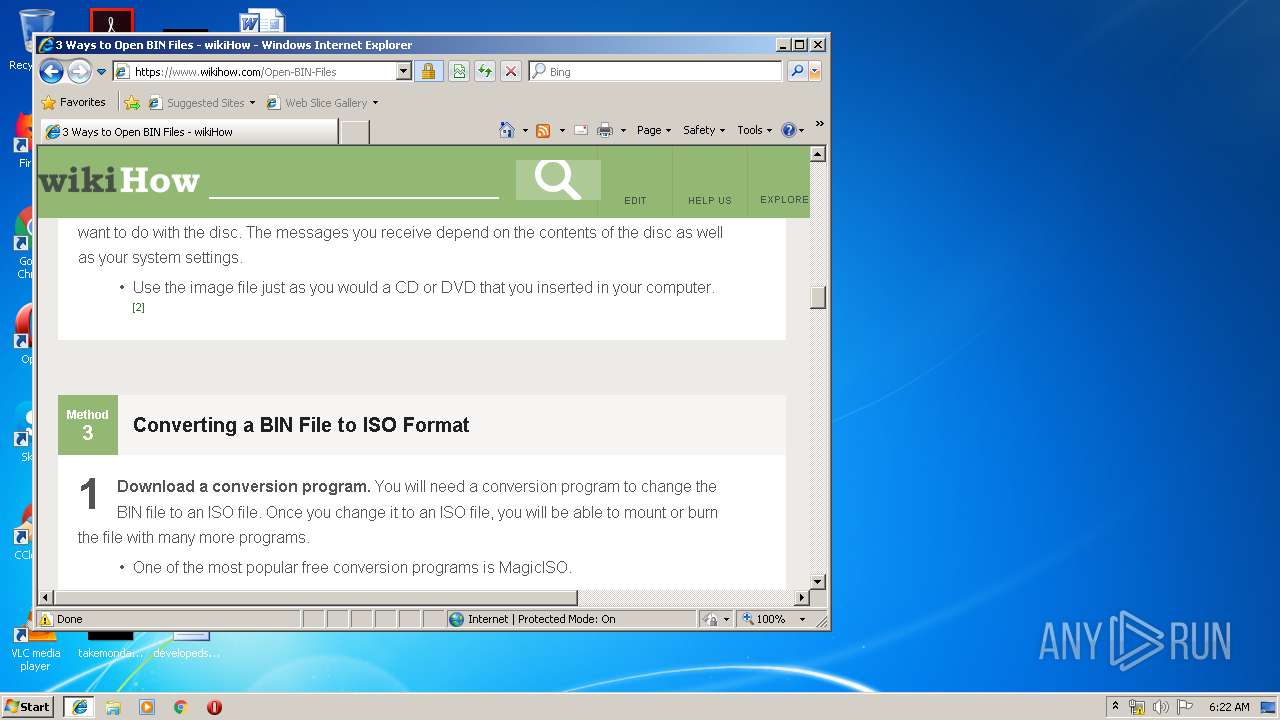Click the Read Mail envelope icon
The height and width of the screenshot is (720, 1280).
pyautogui.click(x=580, y=130)
